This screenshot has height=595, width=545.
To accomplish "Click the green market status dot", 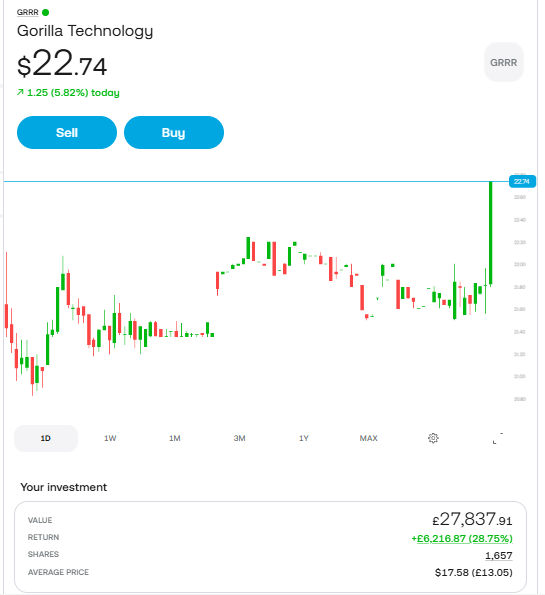I will (x=46, y=13).
